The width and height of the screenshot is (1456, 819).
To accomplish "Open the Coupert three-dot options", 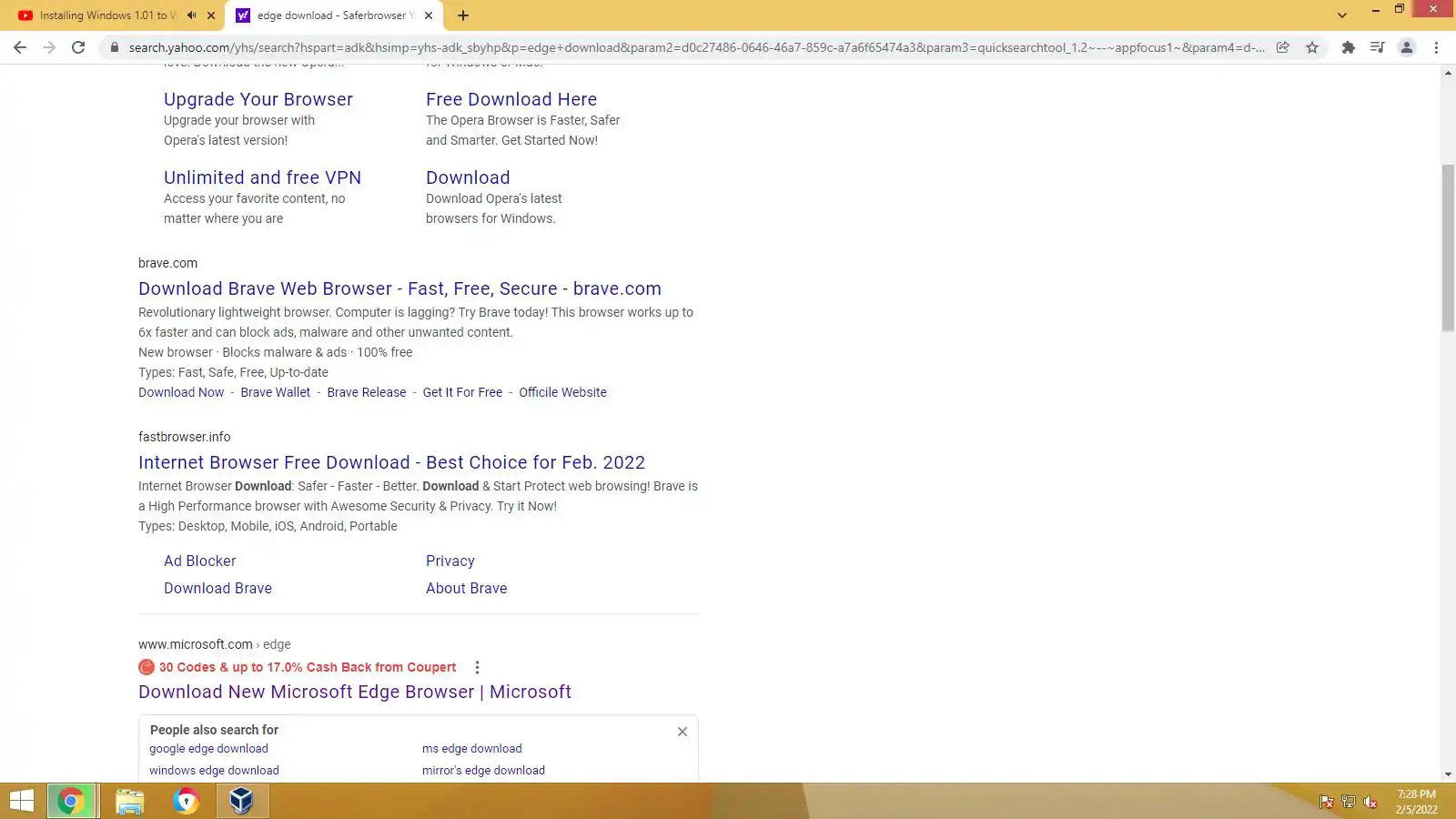I will tap(477, 667).
